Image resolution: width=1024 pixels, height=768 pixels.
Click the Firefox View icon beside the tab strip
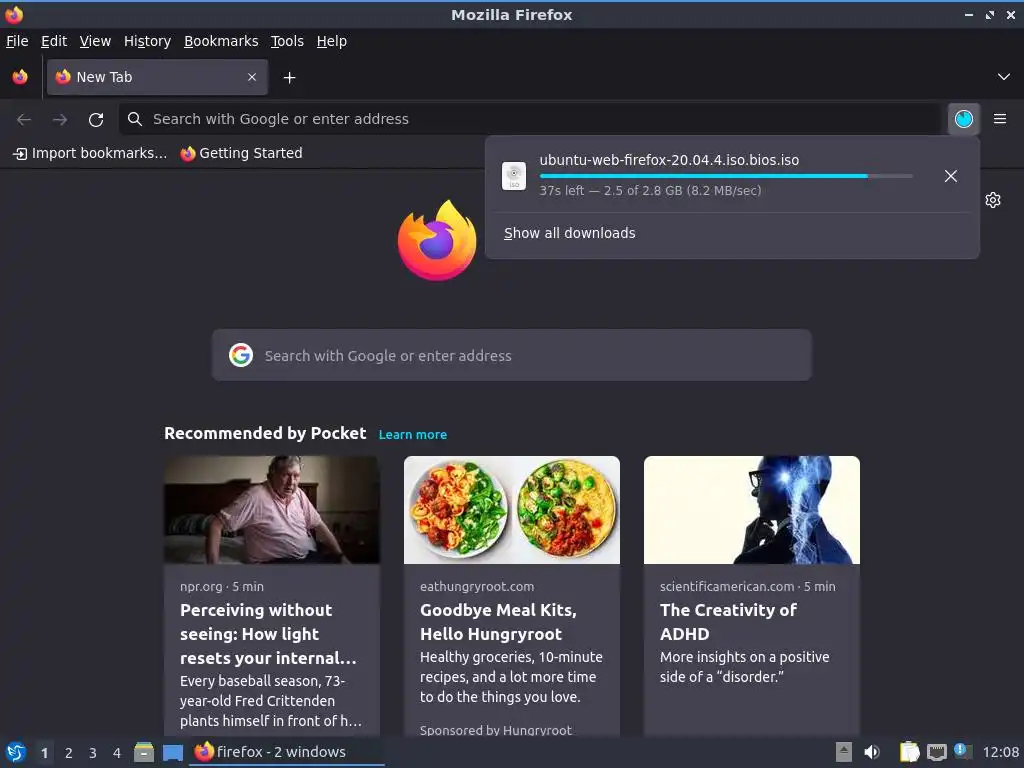coord(20,77)
